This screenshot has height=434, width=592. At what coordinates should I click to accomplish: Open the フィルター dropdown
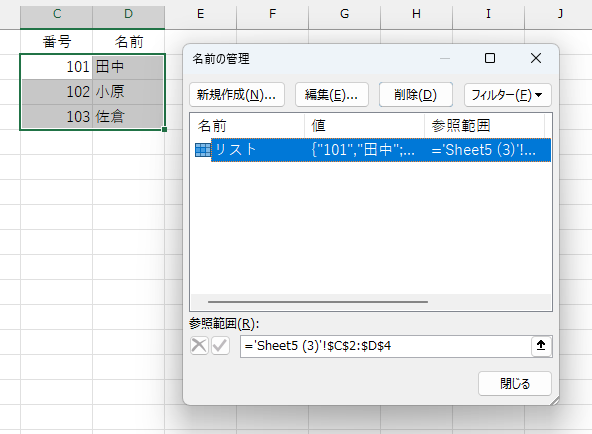[507, 95]
